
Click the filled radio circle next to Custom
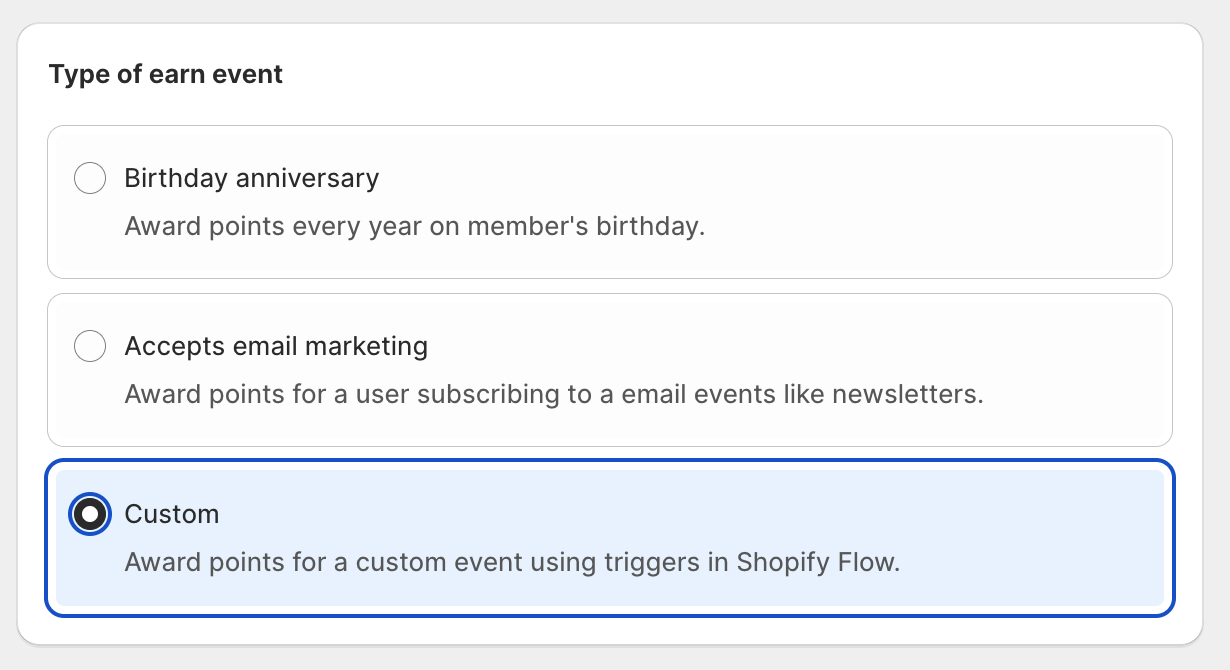pyautogui.click(x=90, y=514)
